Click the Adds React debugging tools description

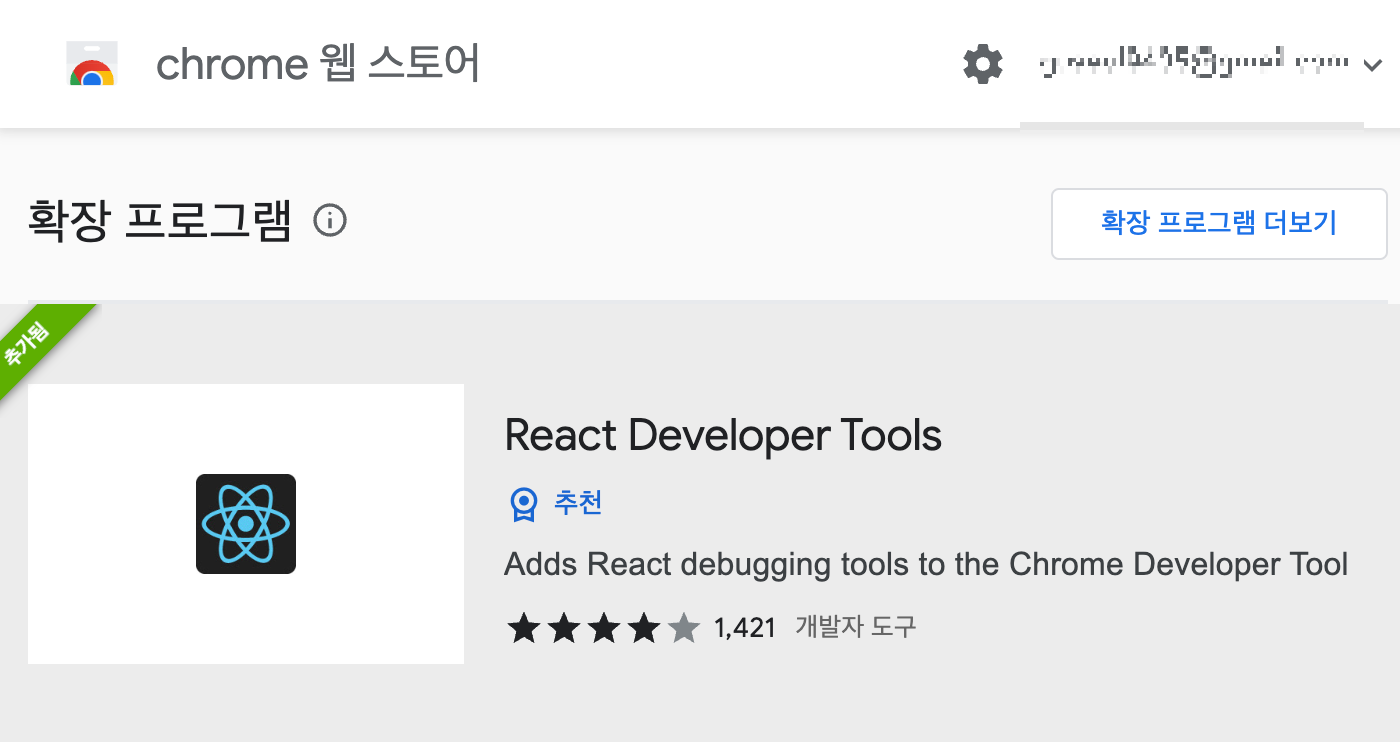[926, 564]
